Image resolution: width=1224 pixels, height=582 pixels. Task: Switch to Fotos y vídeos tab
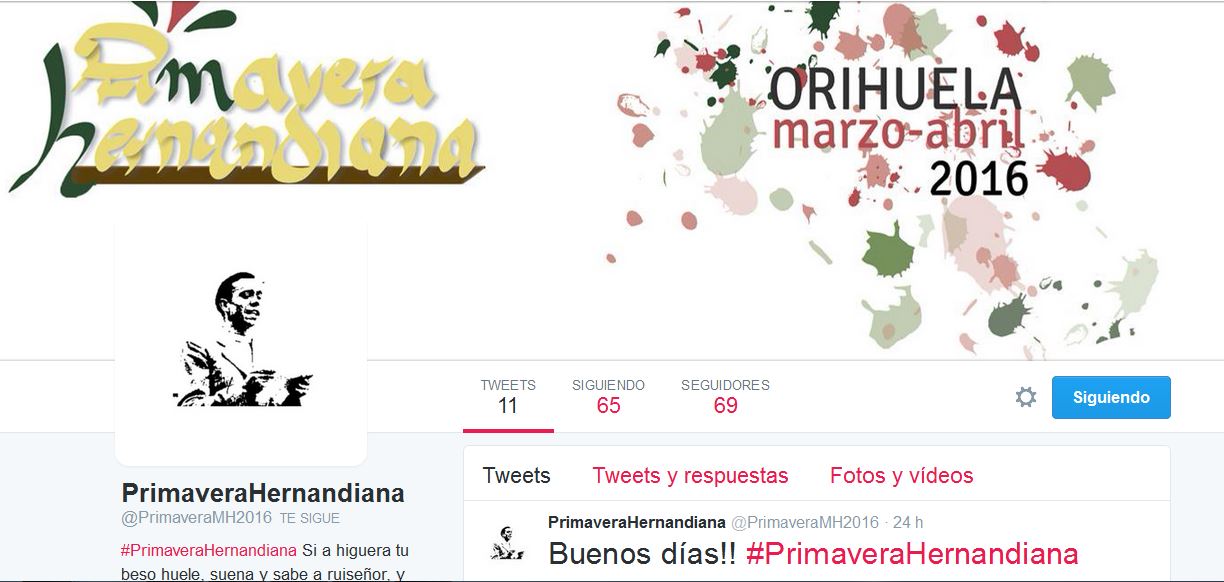tap(902, 475)
